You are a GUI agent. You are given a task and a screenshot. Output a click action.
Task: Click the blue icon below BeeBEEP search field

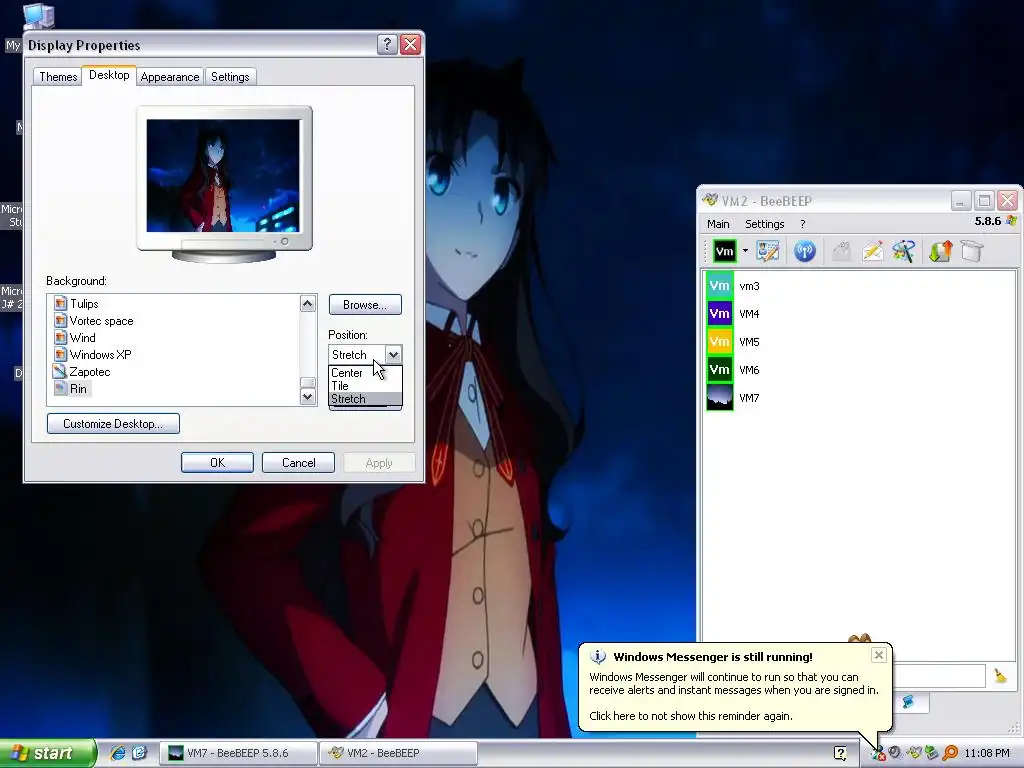click(x=908, y=702)
